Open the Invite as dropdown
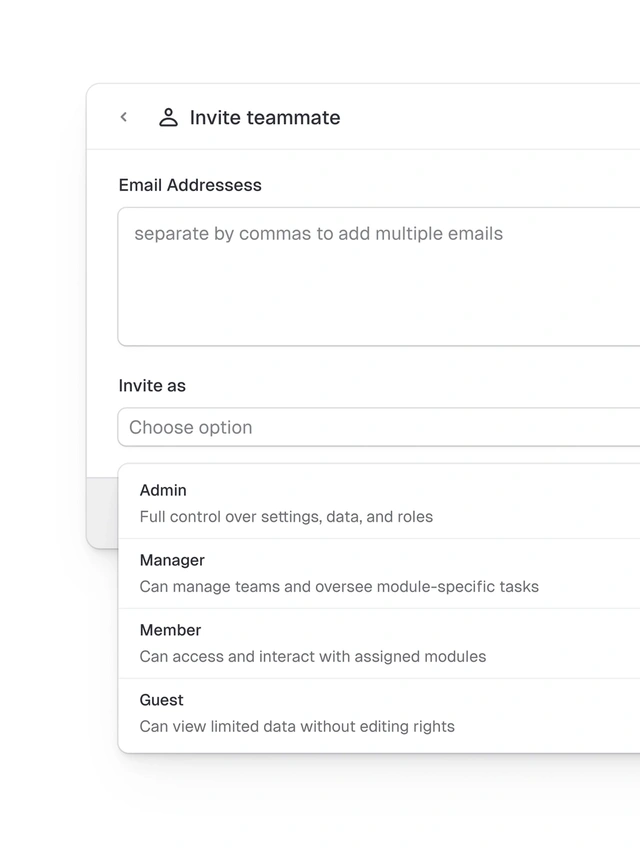 point(379,427)
